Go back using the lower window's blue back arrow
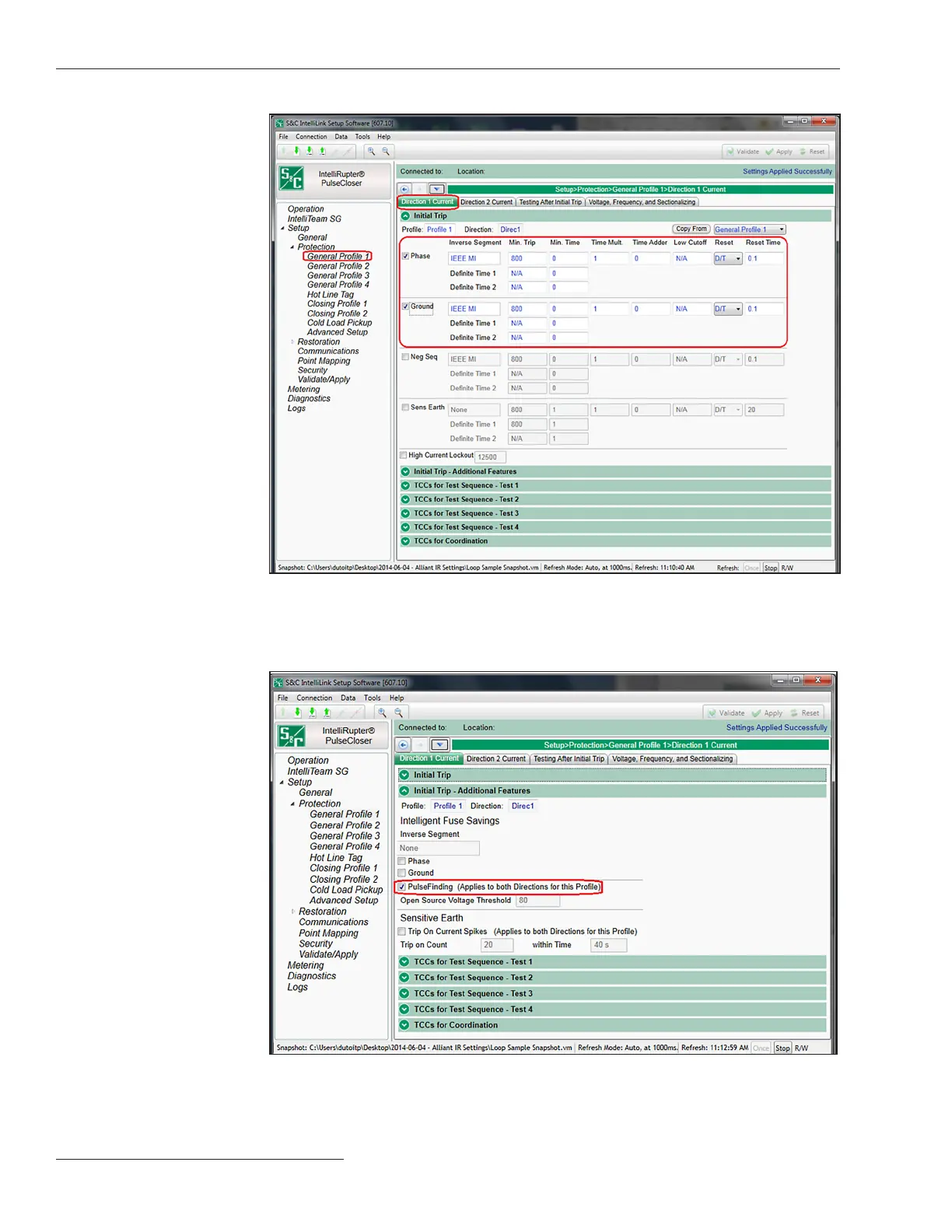Image resolution: width=952 pixels, height=1232 pixels. (x=404, y=744)
